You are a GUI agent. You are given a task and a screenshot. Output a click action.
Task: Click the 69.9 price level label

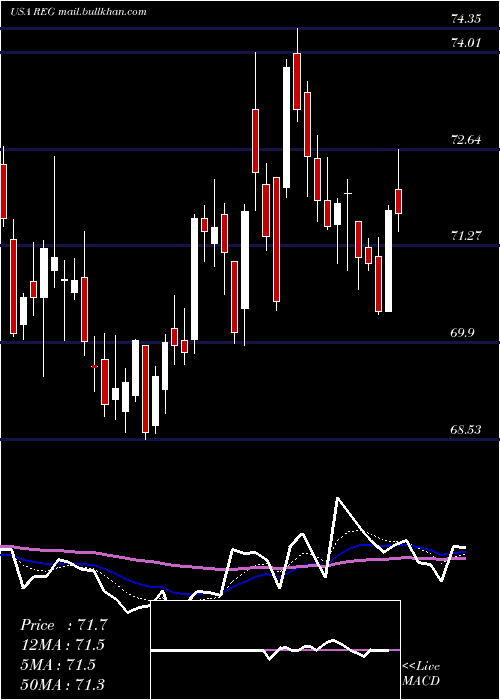[x=463, y=333]
